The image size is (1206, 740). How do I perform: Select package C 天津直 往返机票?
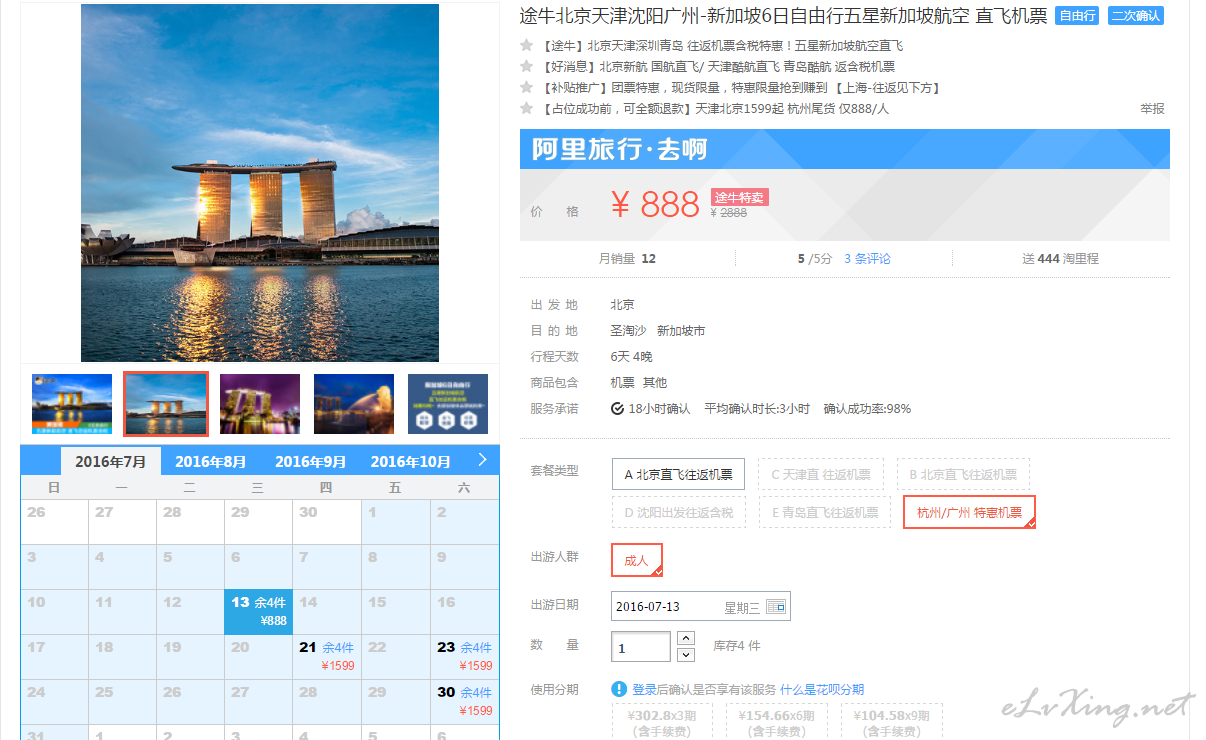click(820, 474)
